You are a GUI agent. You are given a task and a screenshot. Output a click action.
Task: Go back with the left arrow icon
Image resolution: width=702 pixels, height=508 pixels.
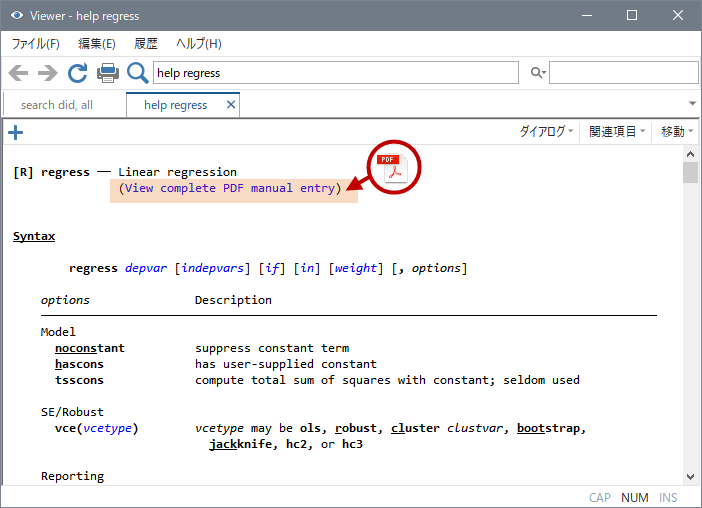pyautogui.click(x=18, y=73)
